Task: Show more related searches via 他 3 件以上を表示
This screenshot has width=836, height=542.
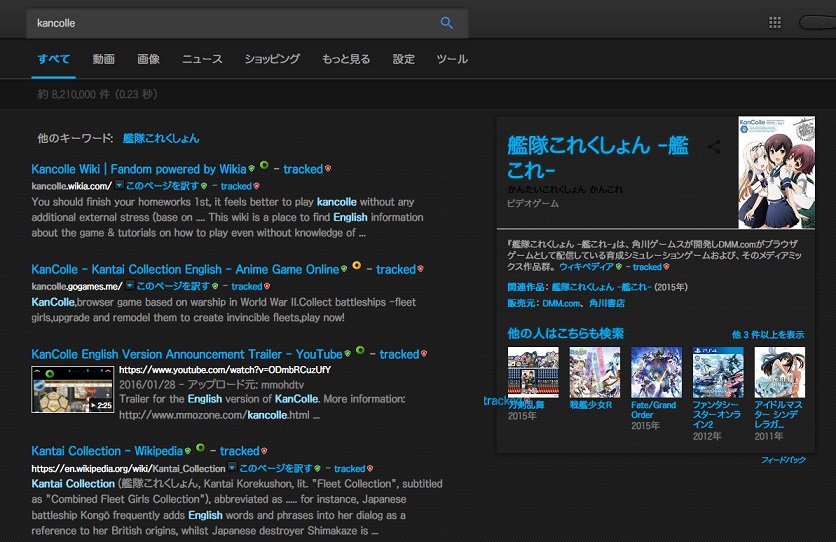Action: 768,335
